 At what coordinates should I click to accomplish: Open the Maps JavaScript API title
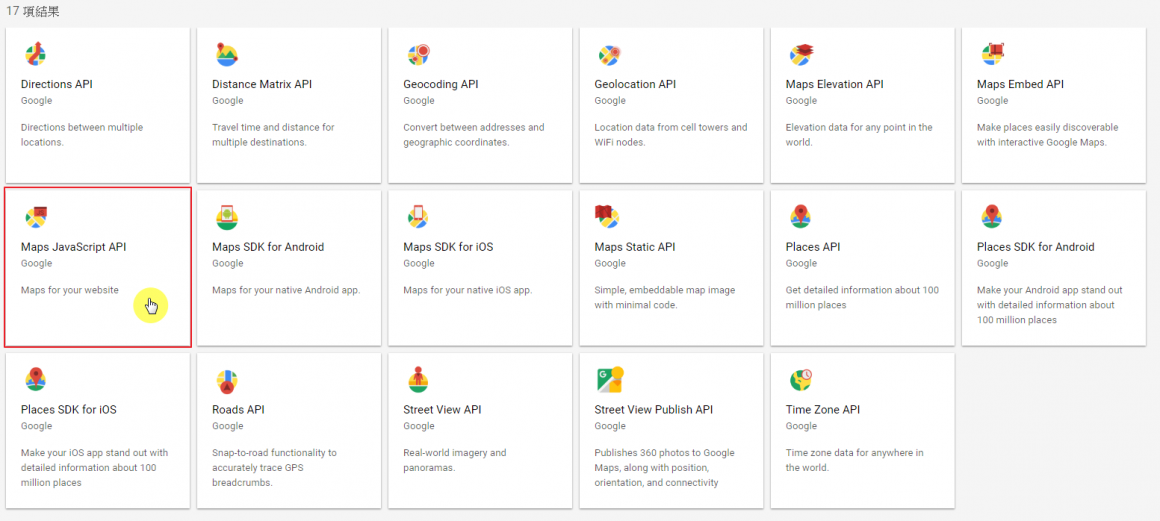73,247
